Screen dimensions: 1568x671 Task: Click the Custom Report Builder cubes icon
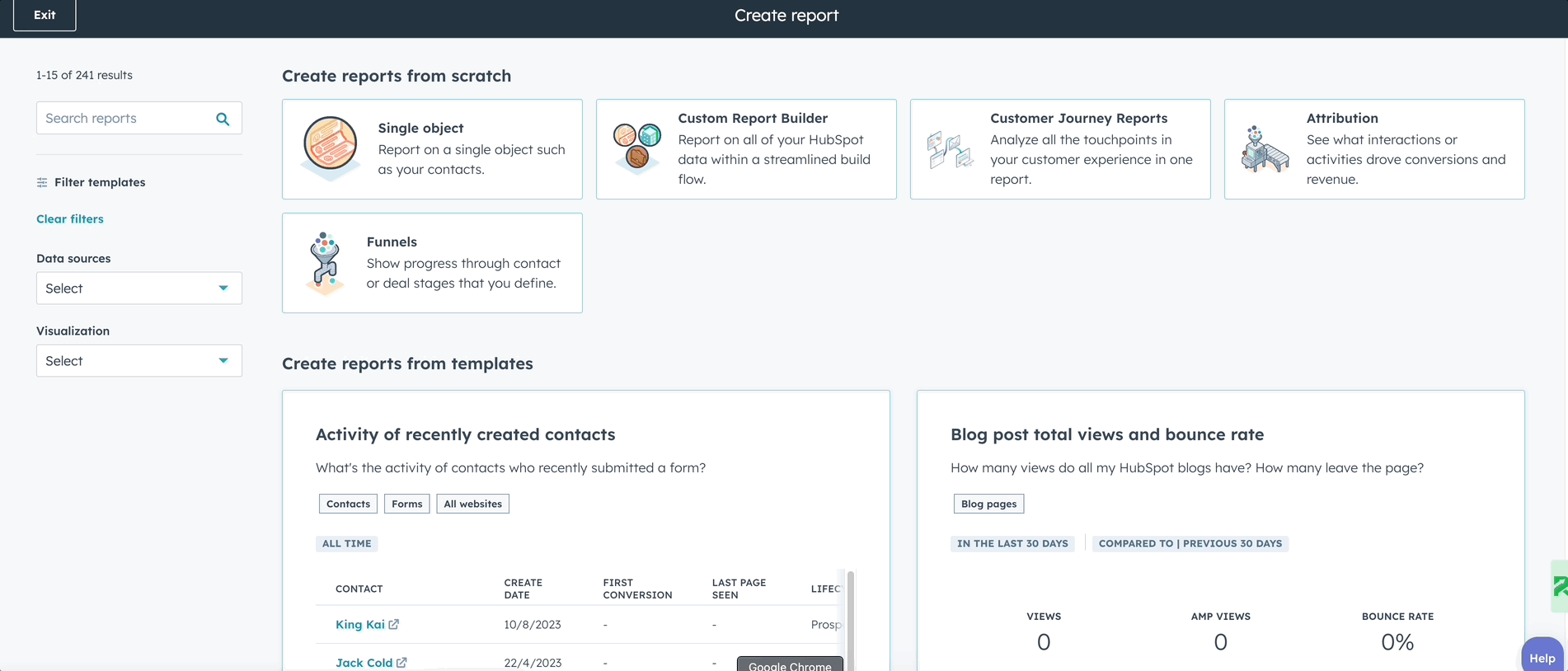click(636, 147)
